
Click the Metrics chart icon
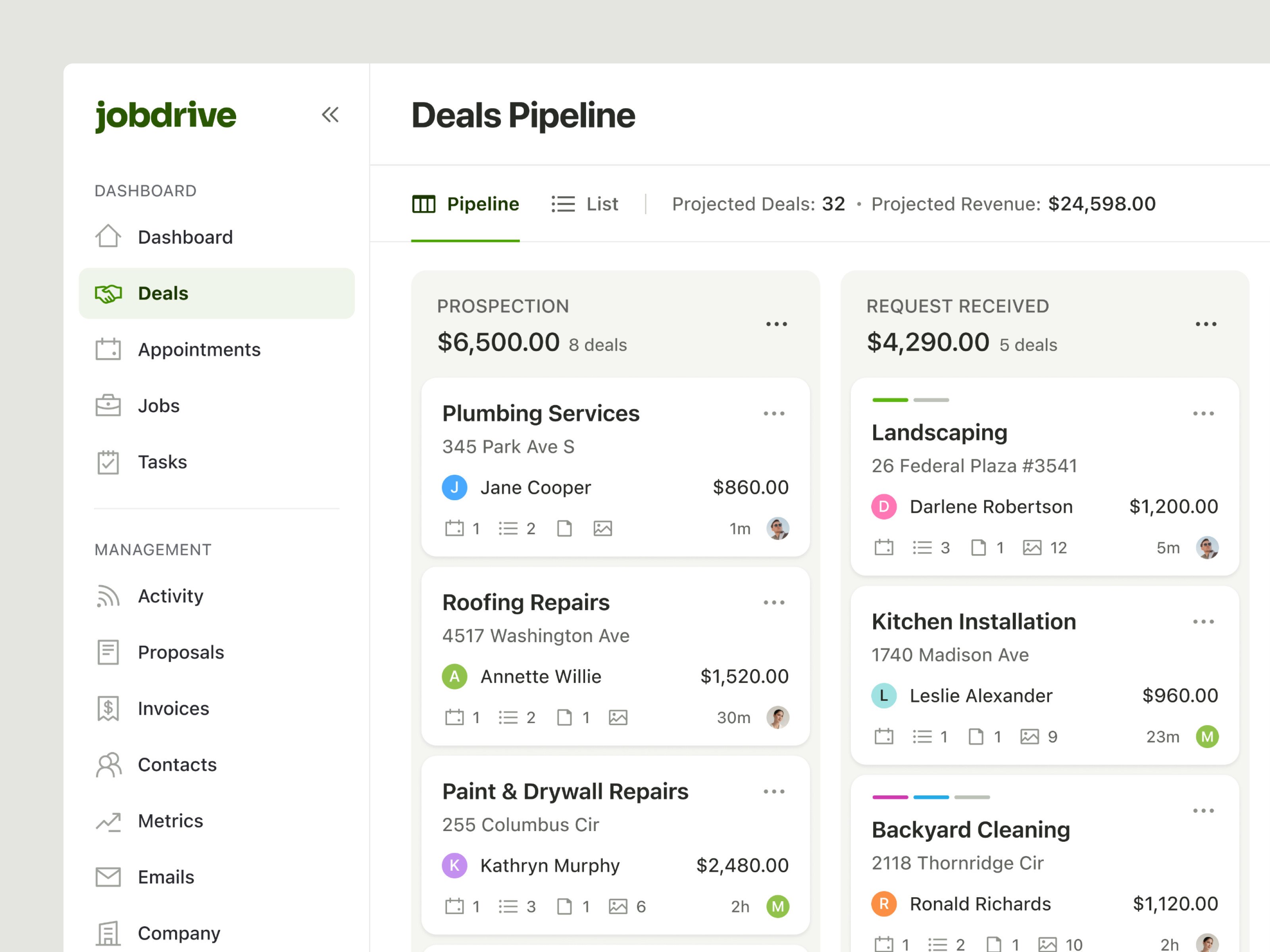(x=108, y=822)
